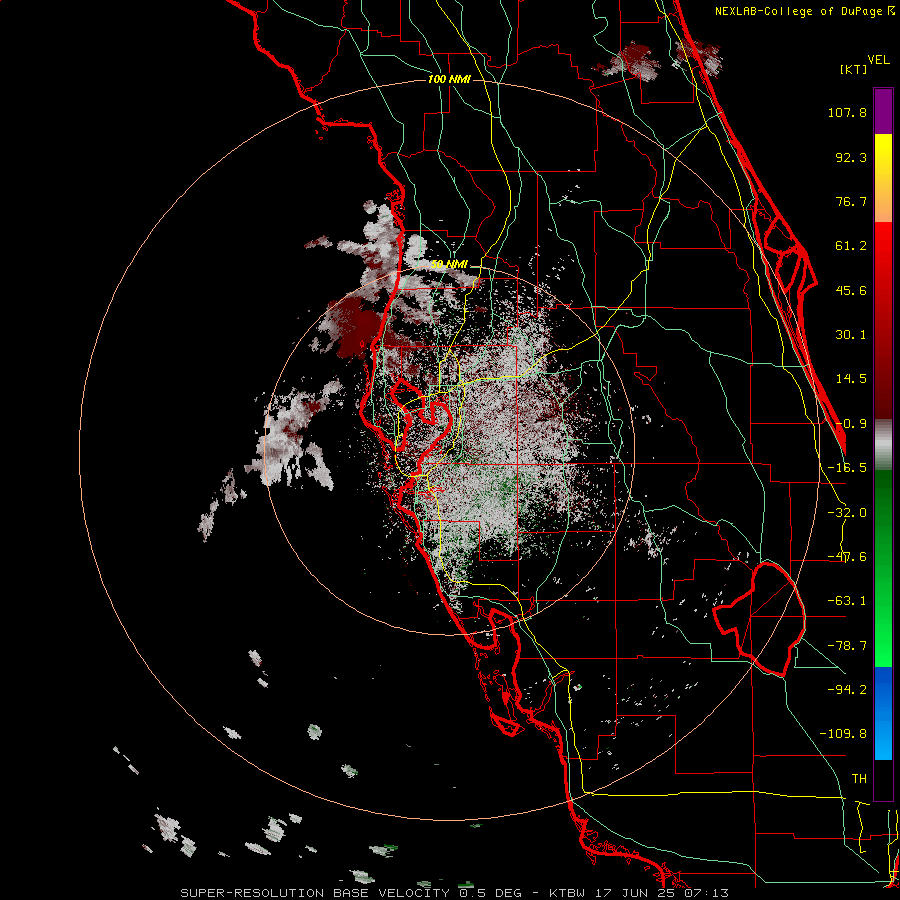Click the -78.7 value on velocity scale
Viewport: 900px width, 900px height.
tap(847, 646)
